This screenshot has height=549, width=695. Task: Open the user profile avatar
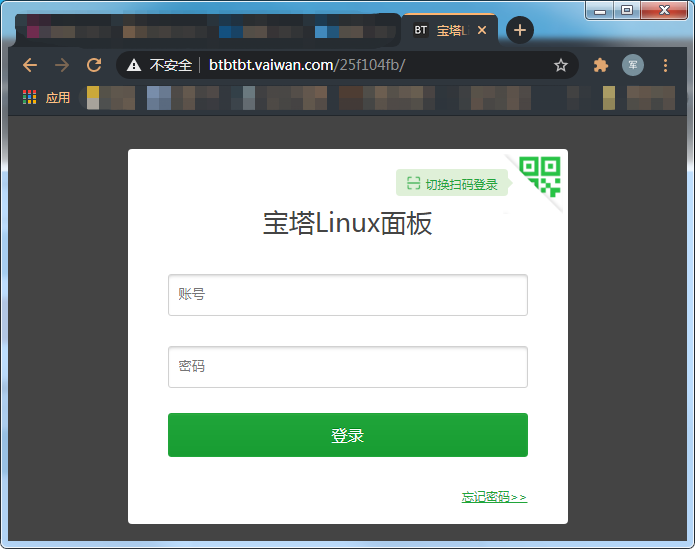pyautogui.click(x=633, y=65)
